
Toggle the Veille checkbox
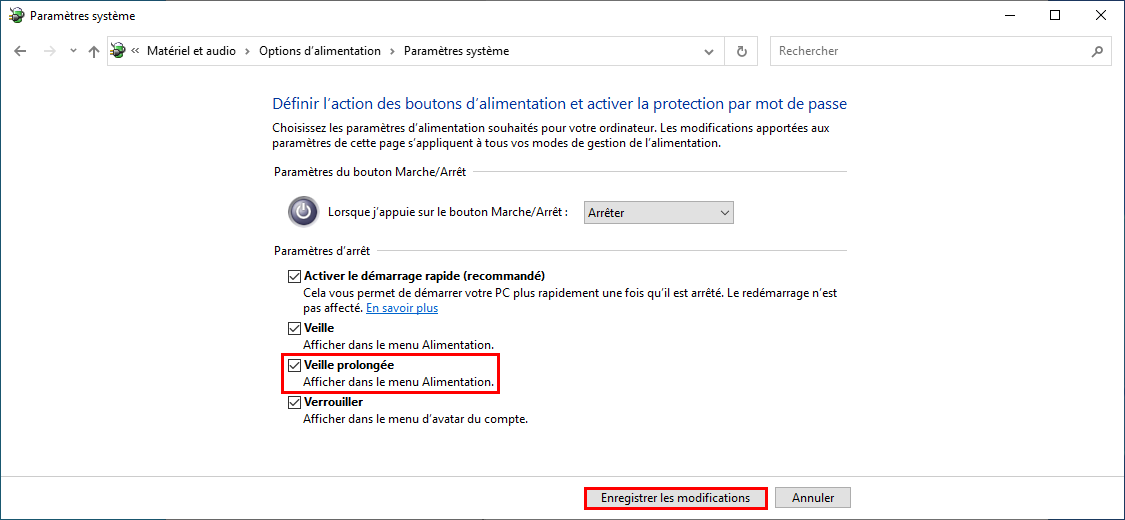[x=293, y=328]
